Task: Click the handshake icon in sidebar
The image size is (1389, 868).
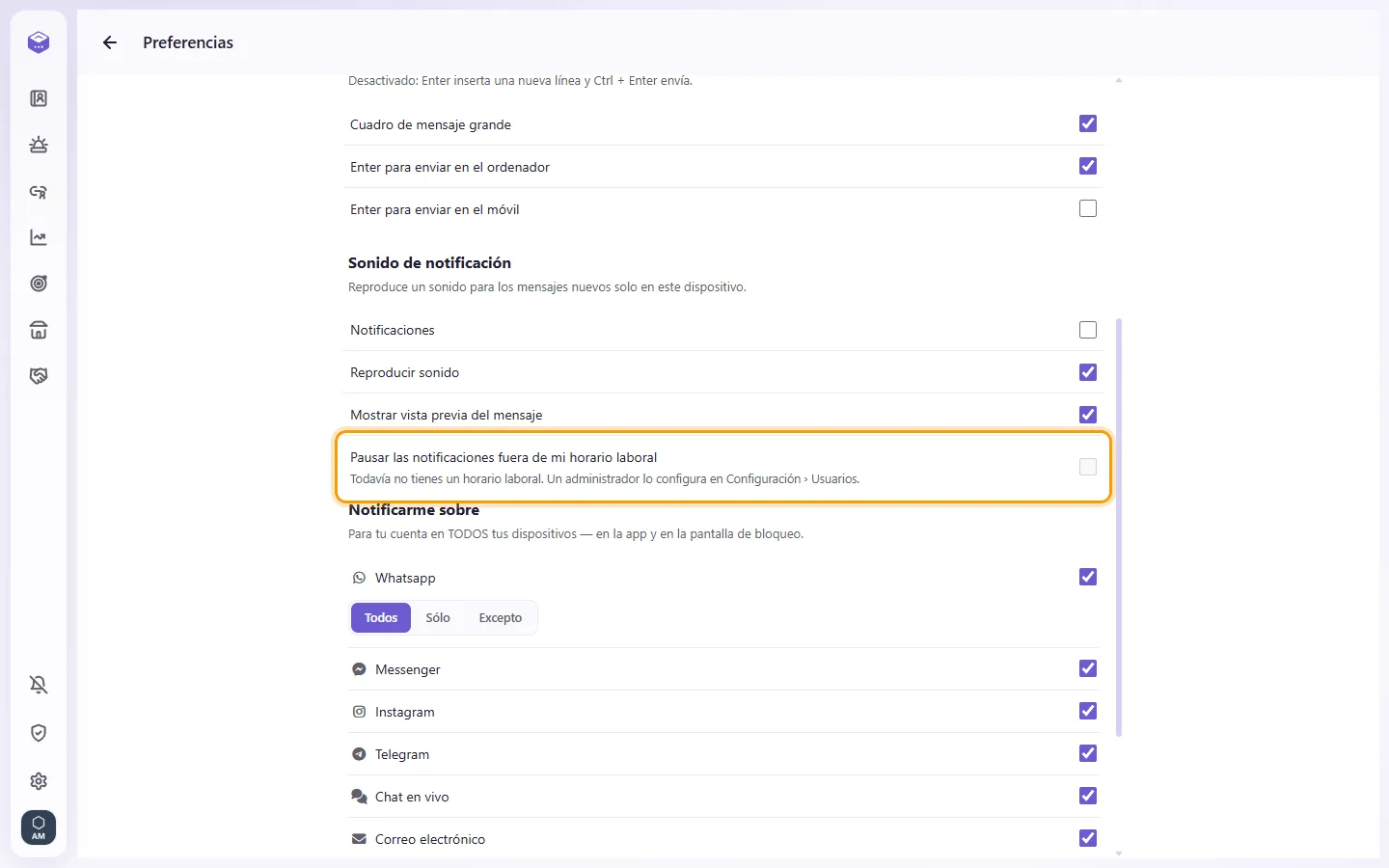Action: pyautogui.click(x=39, y=376)
